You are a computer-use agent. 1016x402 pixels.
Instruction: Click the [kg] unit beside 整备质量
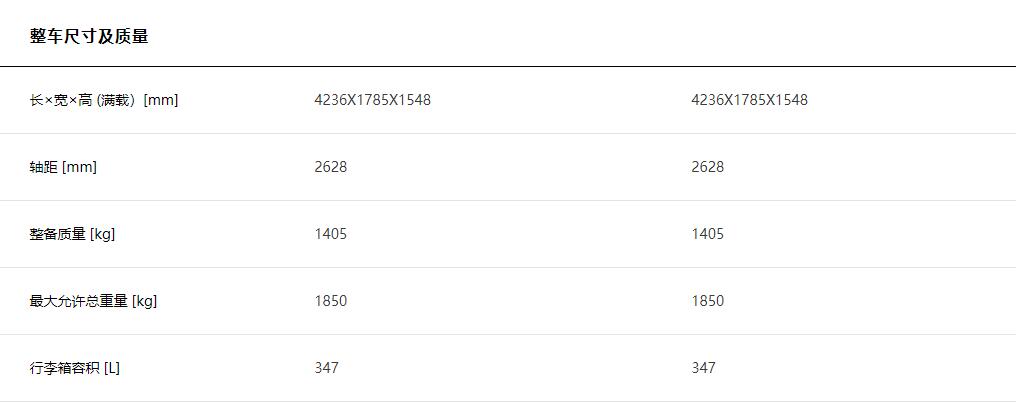pyautogui.click(x=102, y=234)
